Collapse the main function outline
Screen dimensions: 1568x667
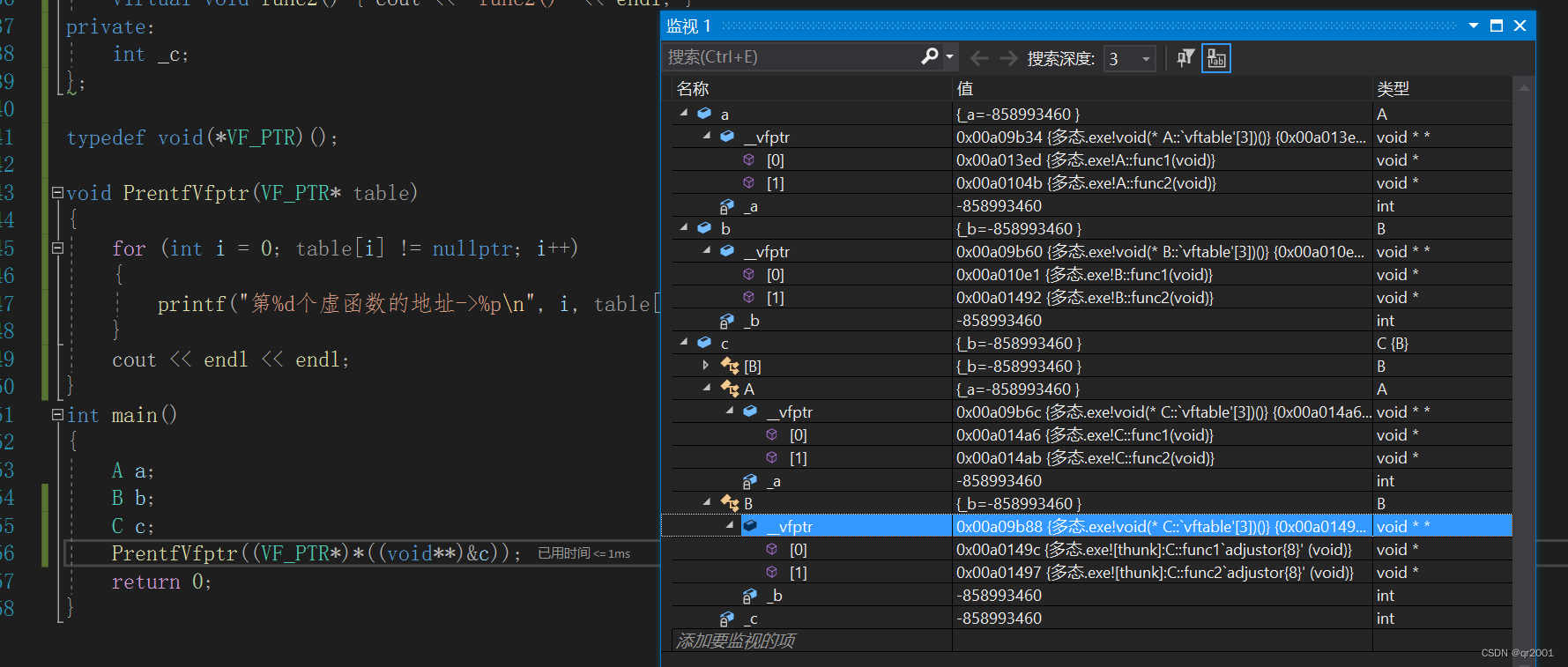(57, 414)
